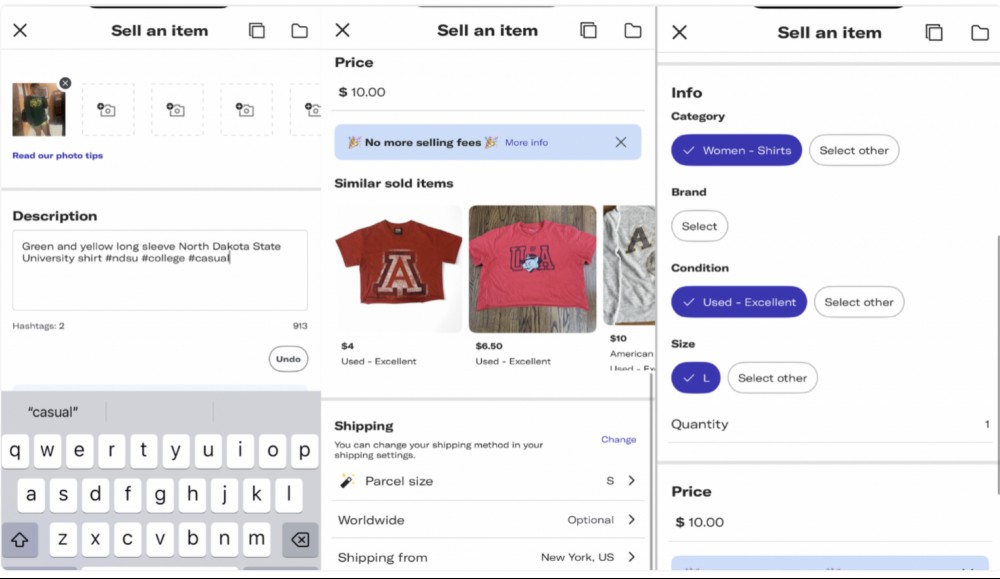
Task: Click the middle screen scrollbar
Action: pos(651,471)
